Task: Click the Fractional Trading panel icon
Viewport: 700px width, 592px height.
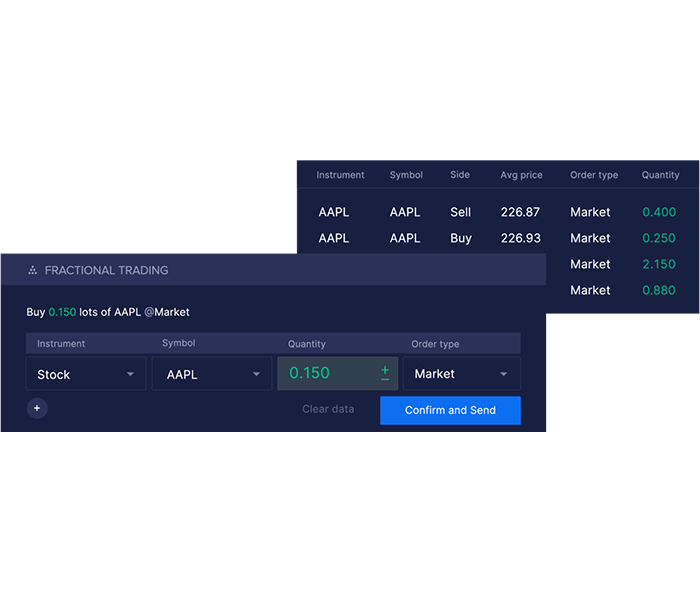Action: click(x=32, y=270)
